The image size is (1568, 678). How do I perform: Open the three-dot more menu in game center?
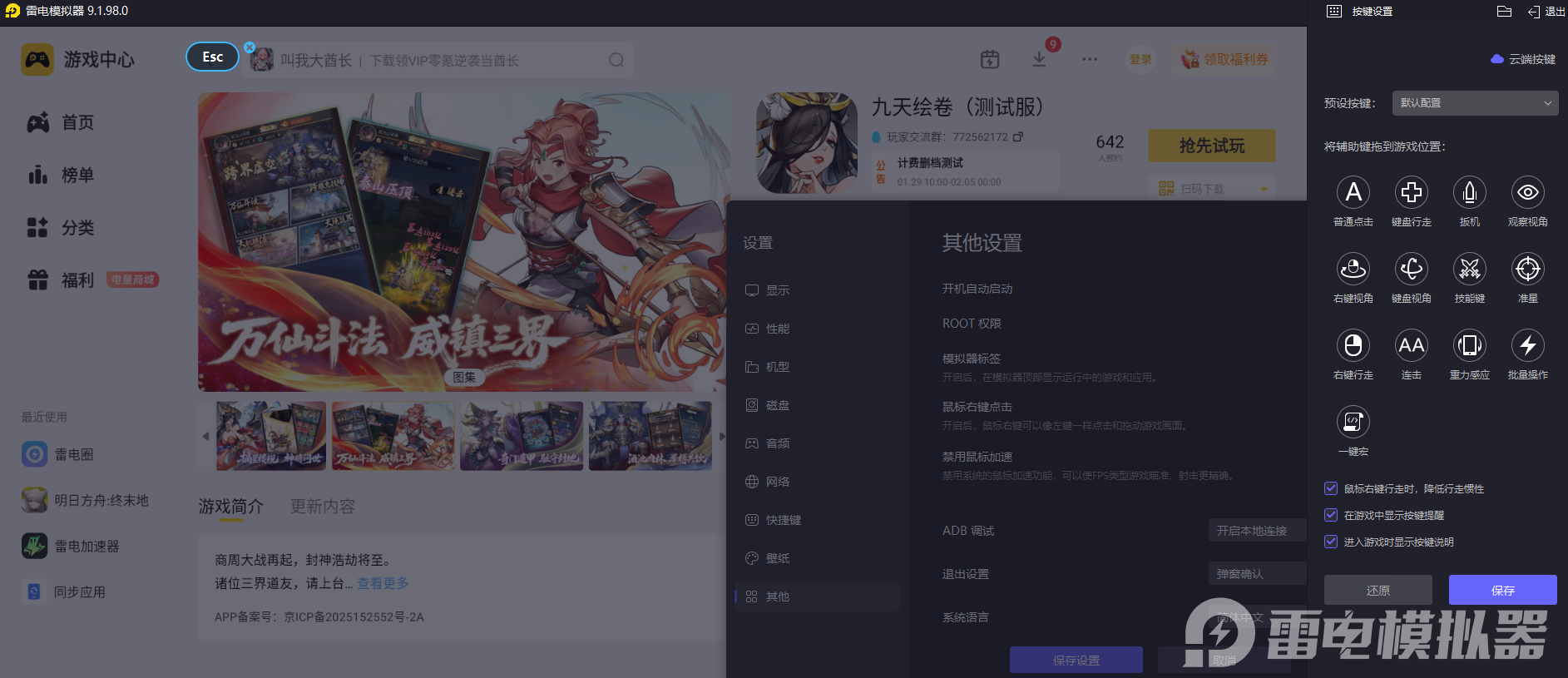pyautogui.click(x=1090, y=59)
